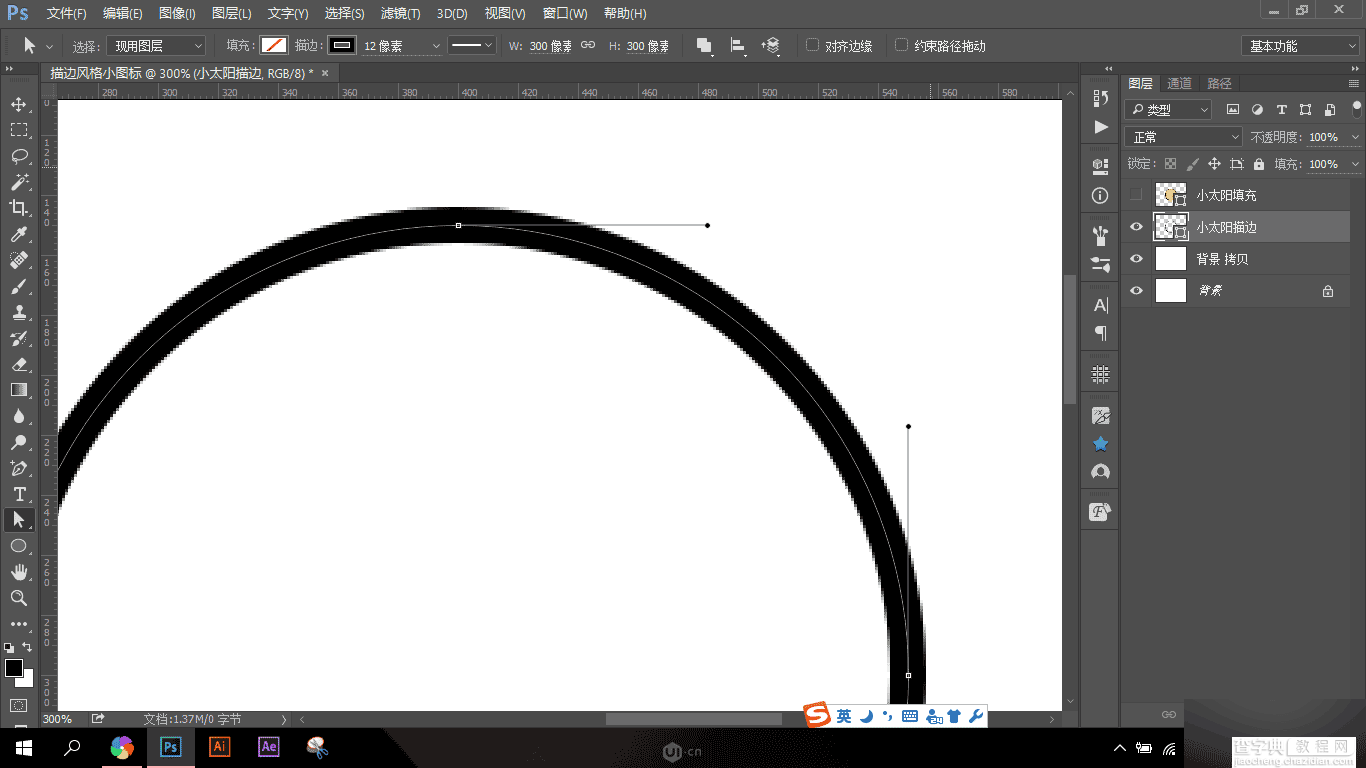Viewport: 1366px width, 768px height.
Task: Select the Magic Wand tool
Action: pos(18,182)
